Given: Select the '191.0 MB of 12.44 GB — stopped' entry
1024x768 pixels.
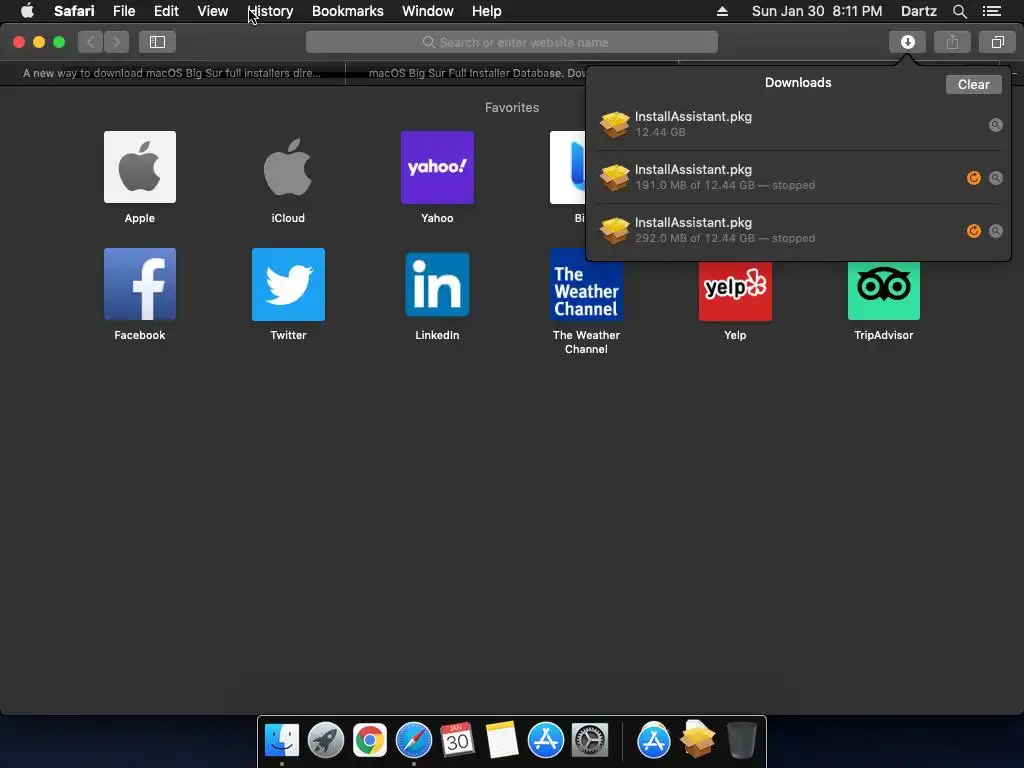Looking at the screenshot, I should tap(798, 177).
